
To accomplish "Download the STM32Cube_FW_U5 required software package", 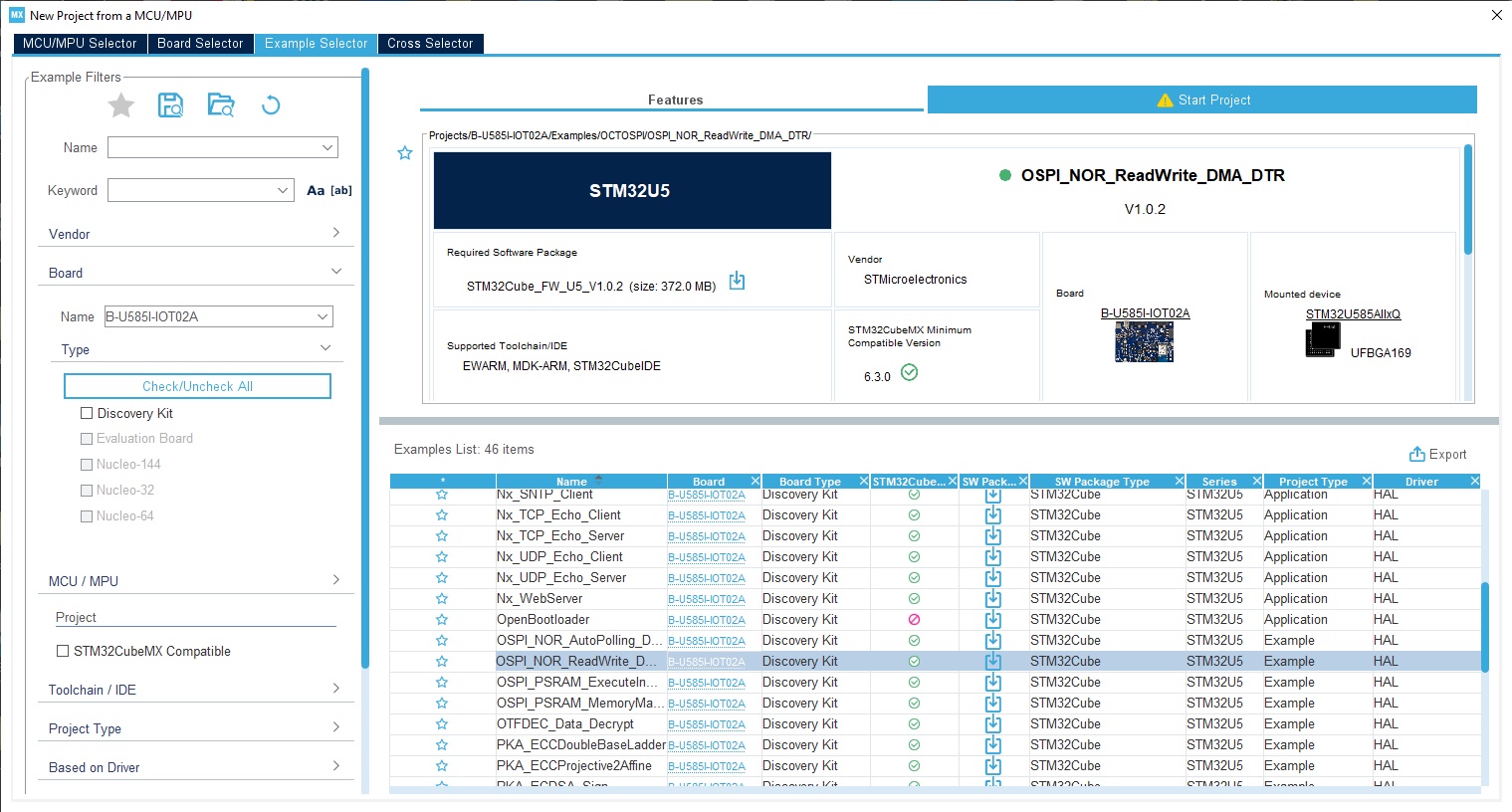I will pos(737,282).
